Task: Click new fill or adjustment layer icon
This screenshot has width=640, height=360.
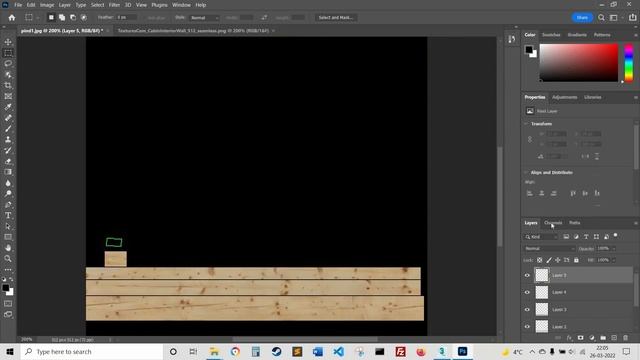Action: (x=592, y=338)
